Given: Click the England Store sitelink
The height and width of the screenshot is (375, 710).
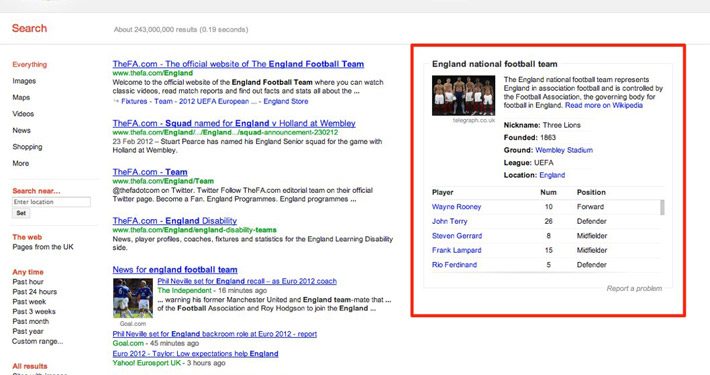Looking at the screenshot, I should 286,101.
